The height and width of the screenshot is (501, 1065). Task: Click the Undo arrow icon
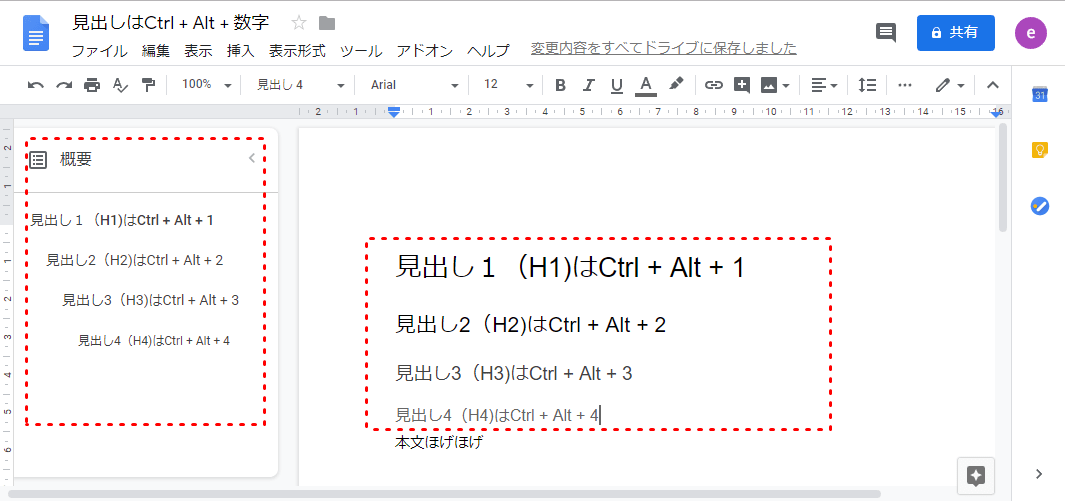click(x=36, y=85)
